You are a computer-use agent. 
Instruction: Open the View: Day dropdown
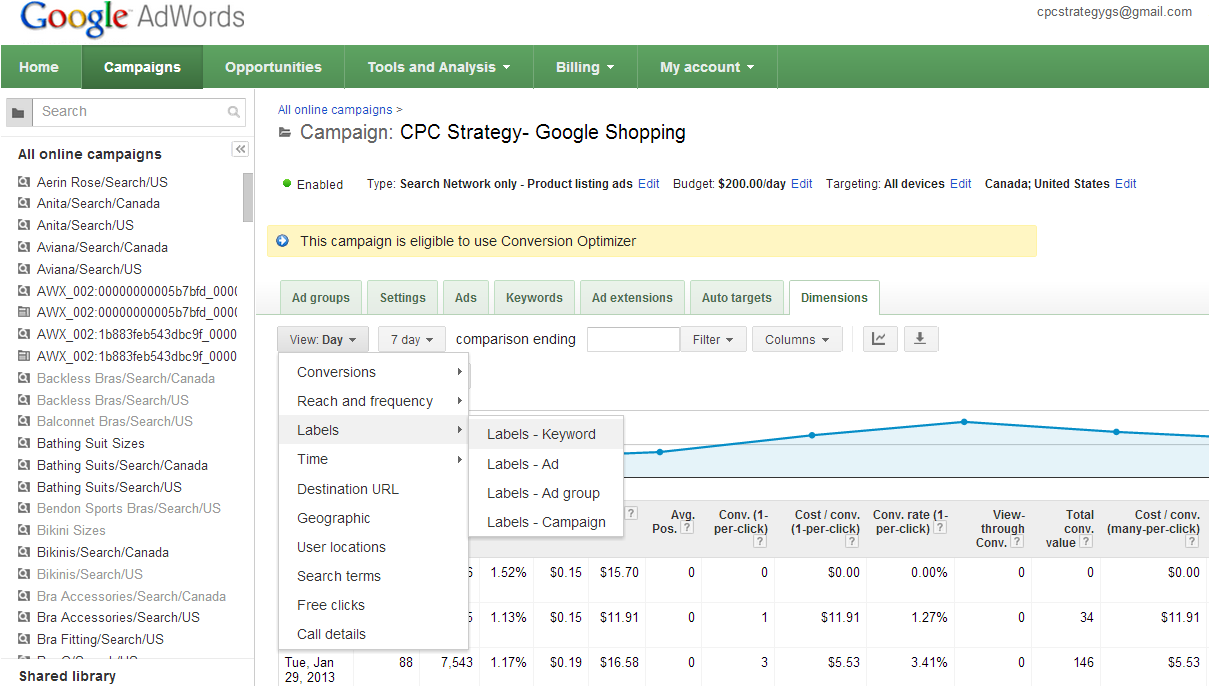(x=323, y=340)
